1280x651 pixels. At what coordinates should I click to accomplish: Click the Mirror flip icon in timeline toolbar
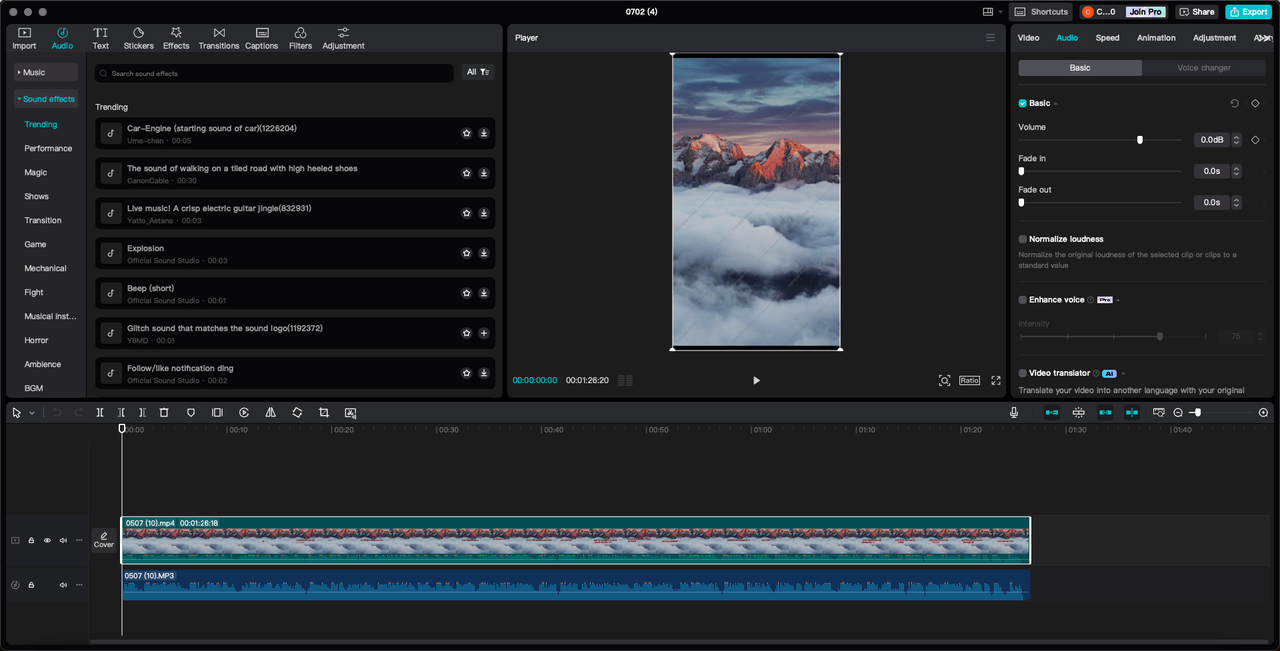coord(271,412)
